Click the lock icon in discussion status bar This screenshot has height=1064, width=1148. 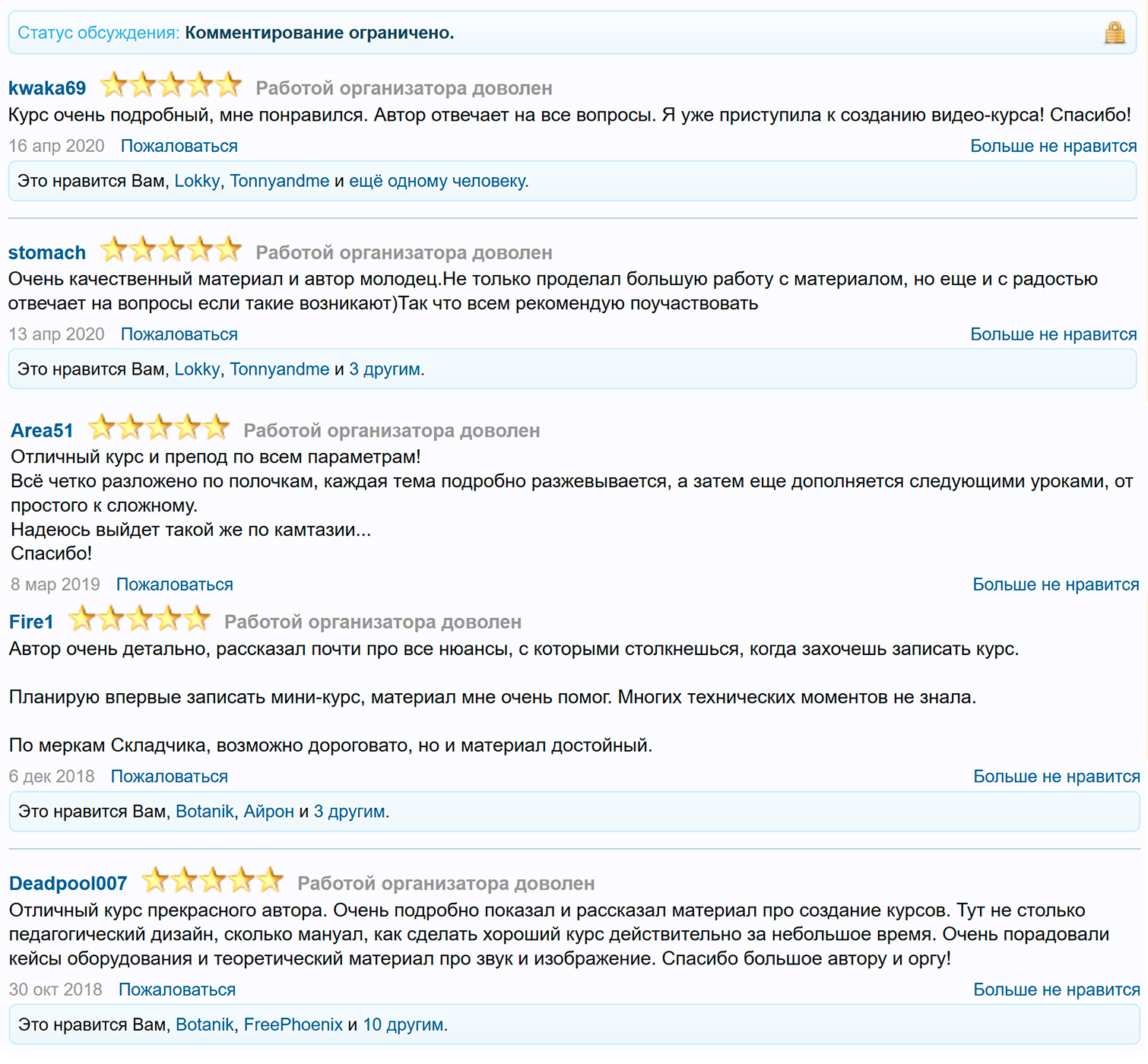[x=1115, y=33]
